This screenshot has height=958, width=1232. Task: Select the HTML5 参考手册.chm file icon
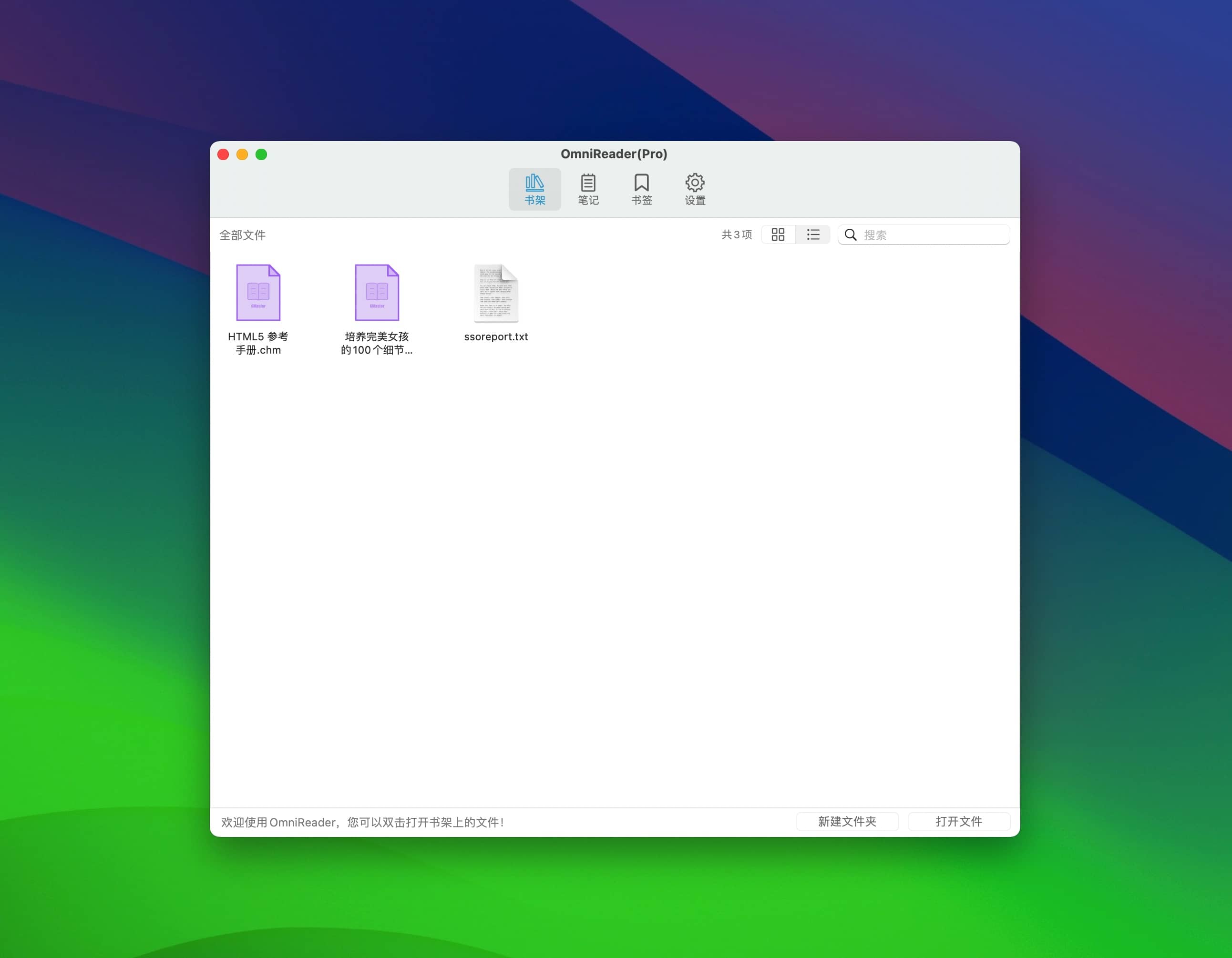[258, 292]
